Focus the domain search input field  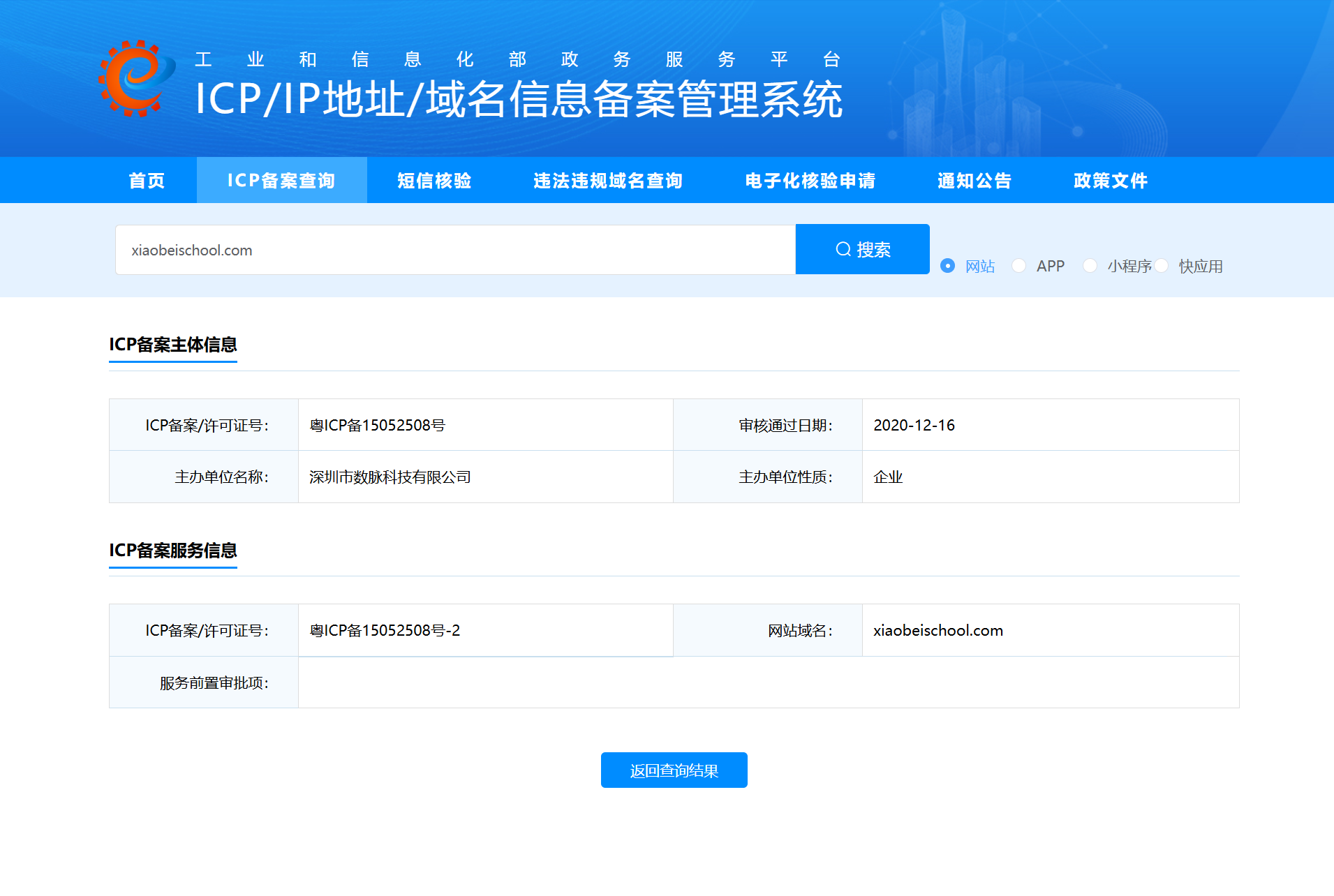455,250
